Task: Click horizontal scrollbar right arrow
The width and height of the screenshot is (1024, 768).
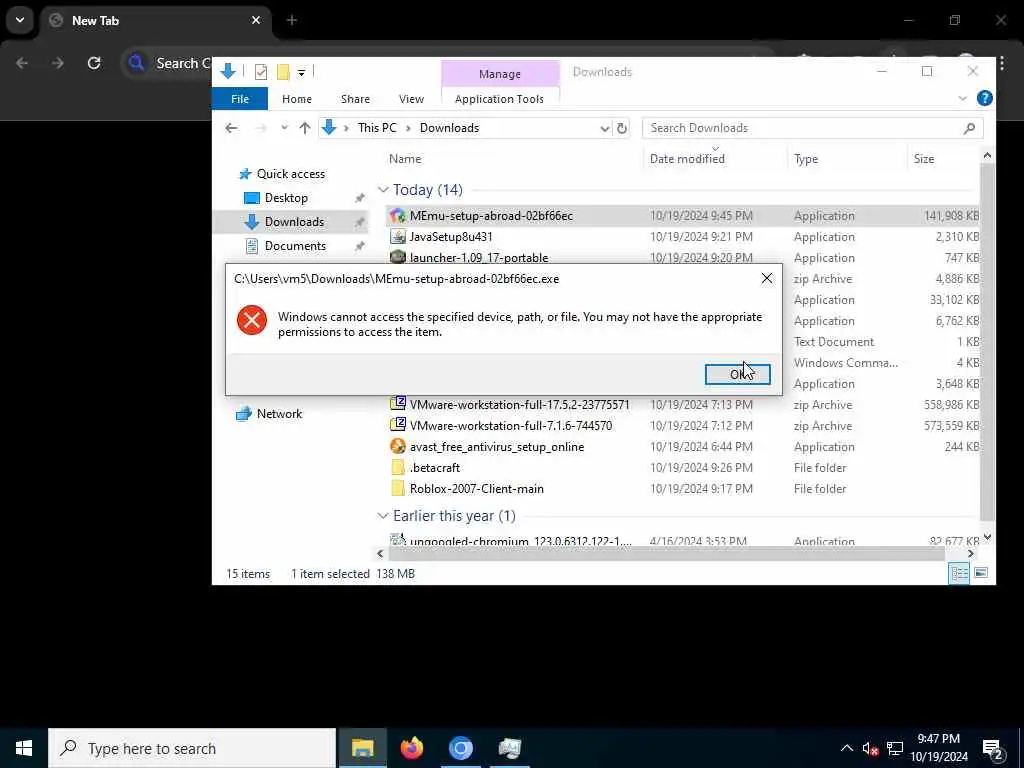Action: [970, 554]
